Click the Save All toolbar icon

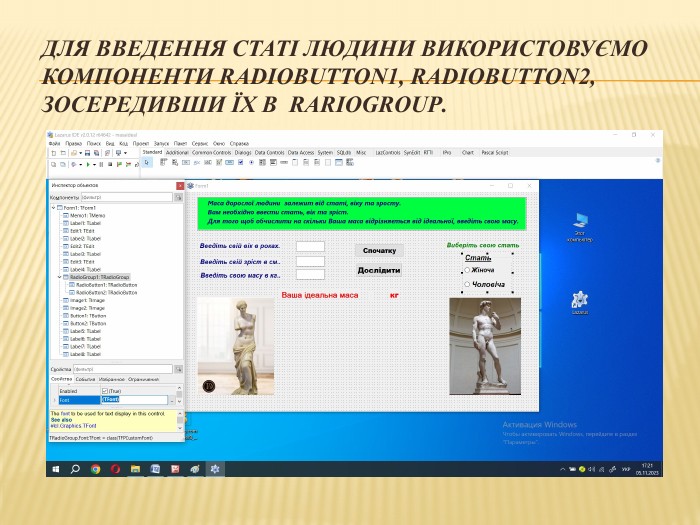click(x=96, y=153)
